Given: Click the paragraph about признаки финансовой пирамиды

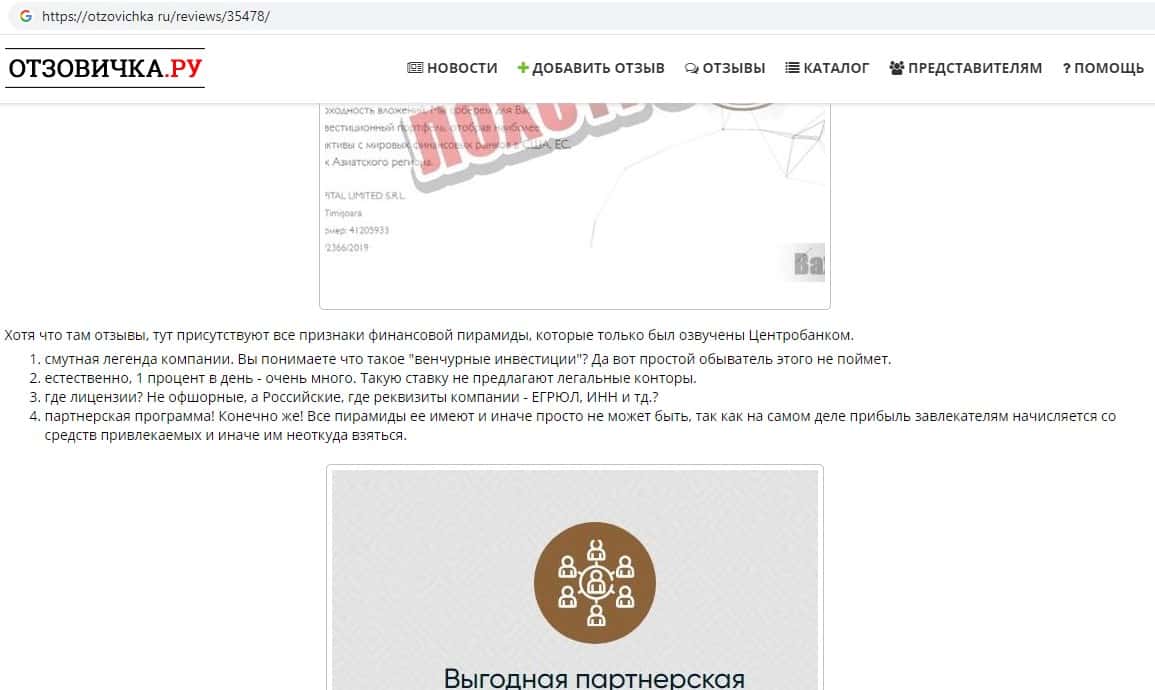Looking at the screenshot, I should tap(429, 335).
